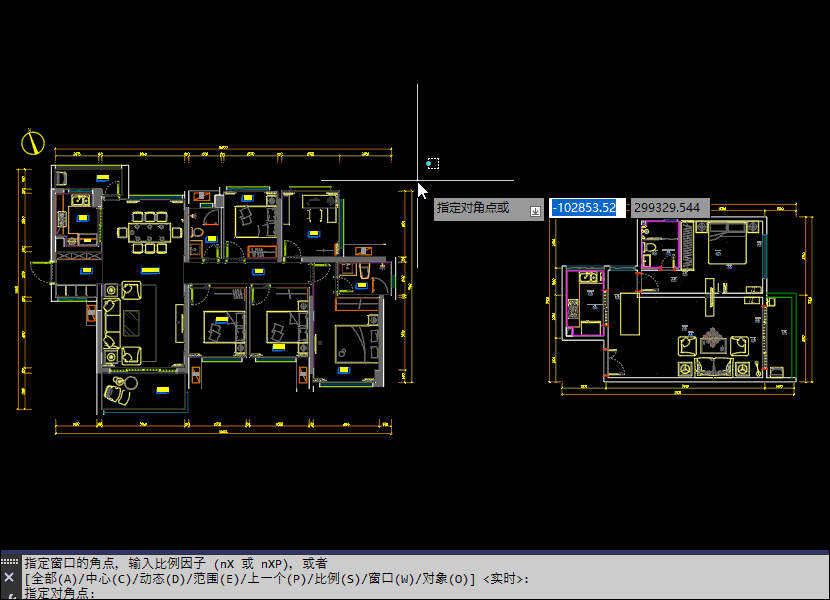Close the command line panel
The width and height of the screenshot is (830, 600).
9,577
